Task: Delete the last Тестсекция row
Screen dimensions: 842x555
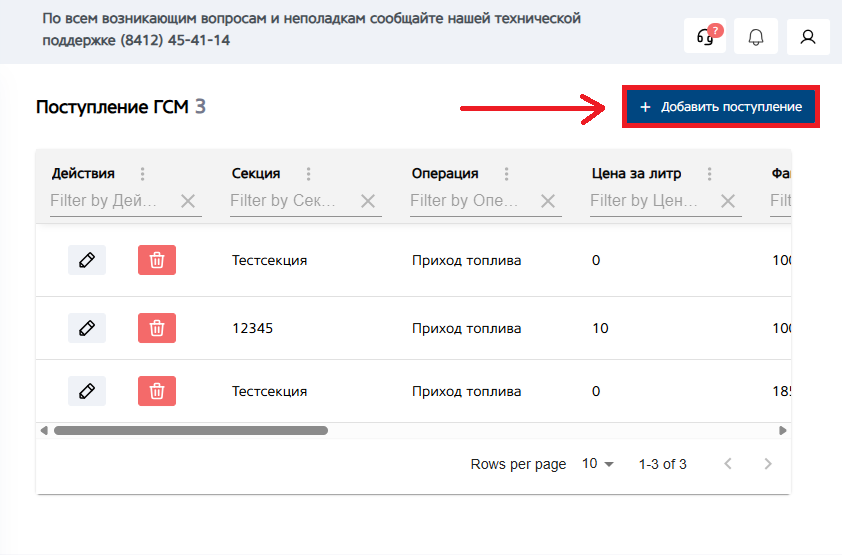Action: point(157,391)
